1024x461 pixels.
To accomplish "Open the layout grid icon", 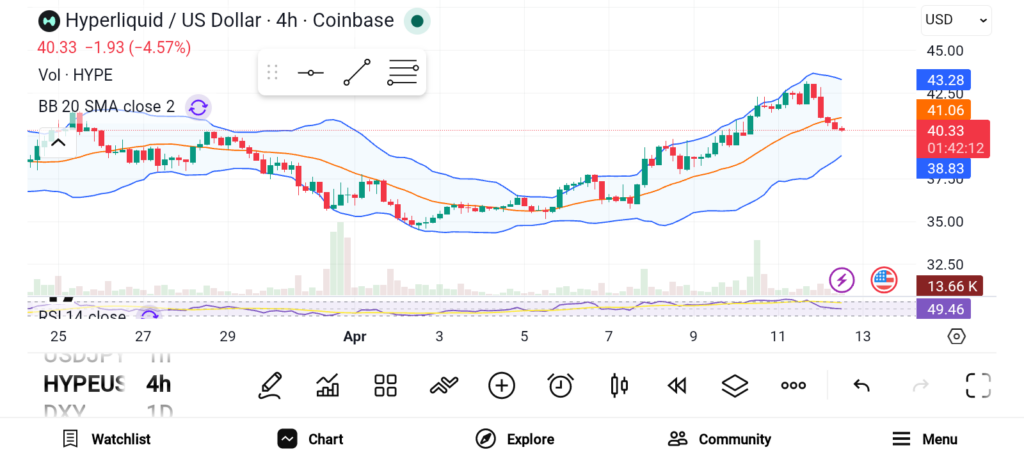I will pyautogui.click(x=385, y=385).
